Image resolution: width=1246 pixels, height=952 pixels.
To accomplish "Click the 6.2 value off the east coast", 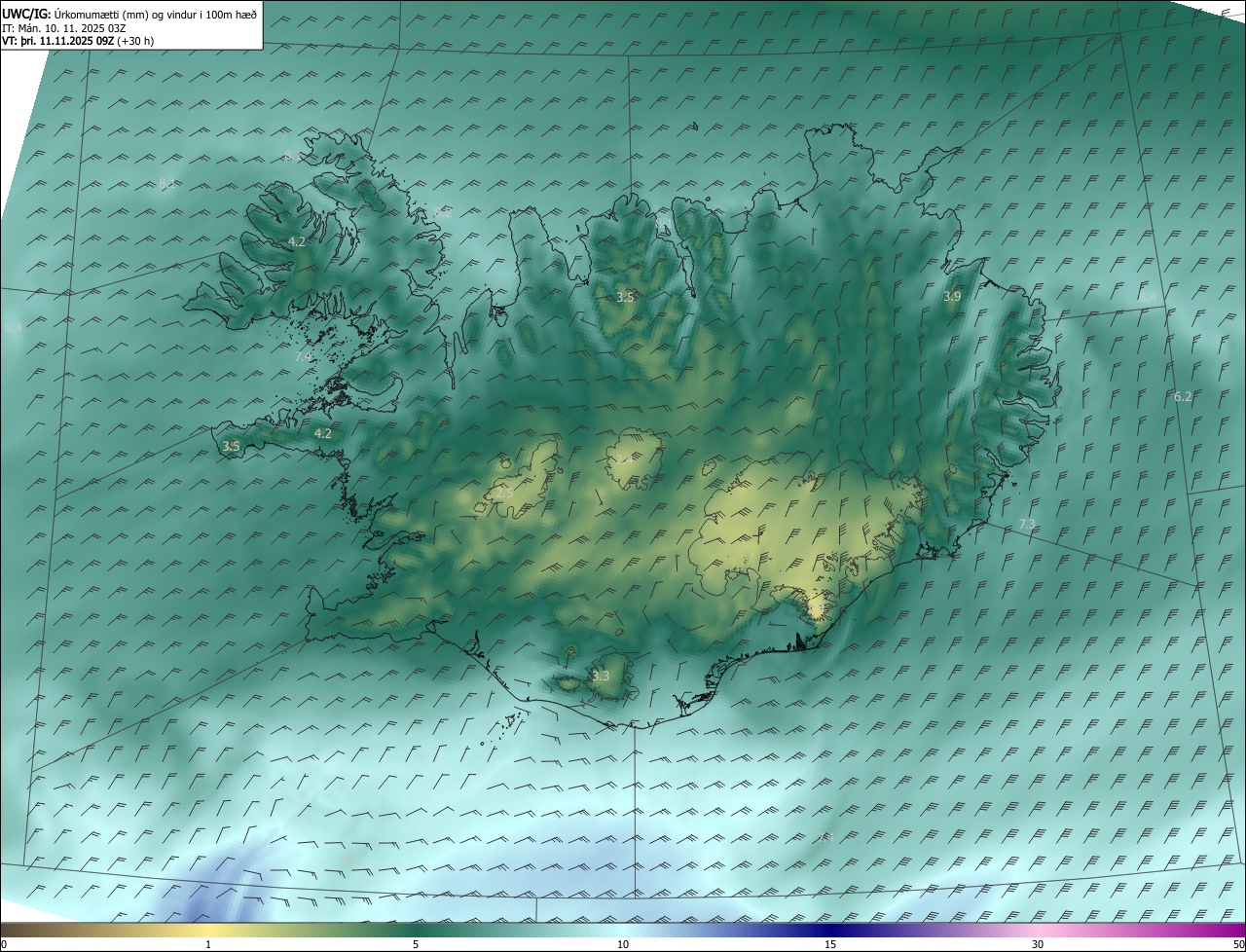I will [1183, 396].
